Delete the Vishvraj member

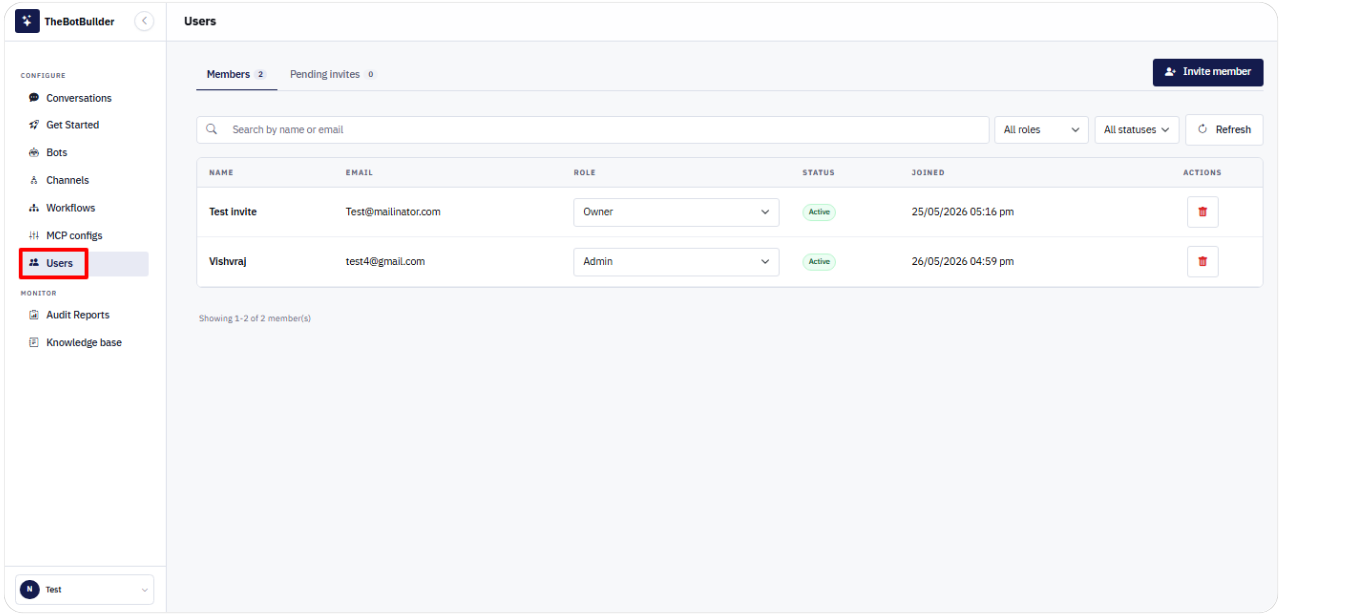(x=1202, y=261)
